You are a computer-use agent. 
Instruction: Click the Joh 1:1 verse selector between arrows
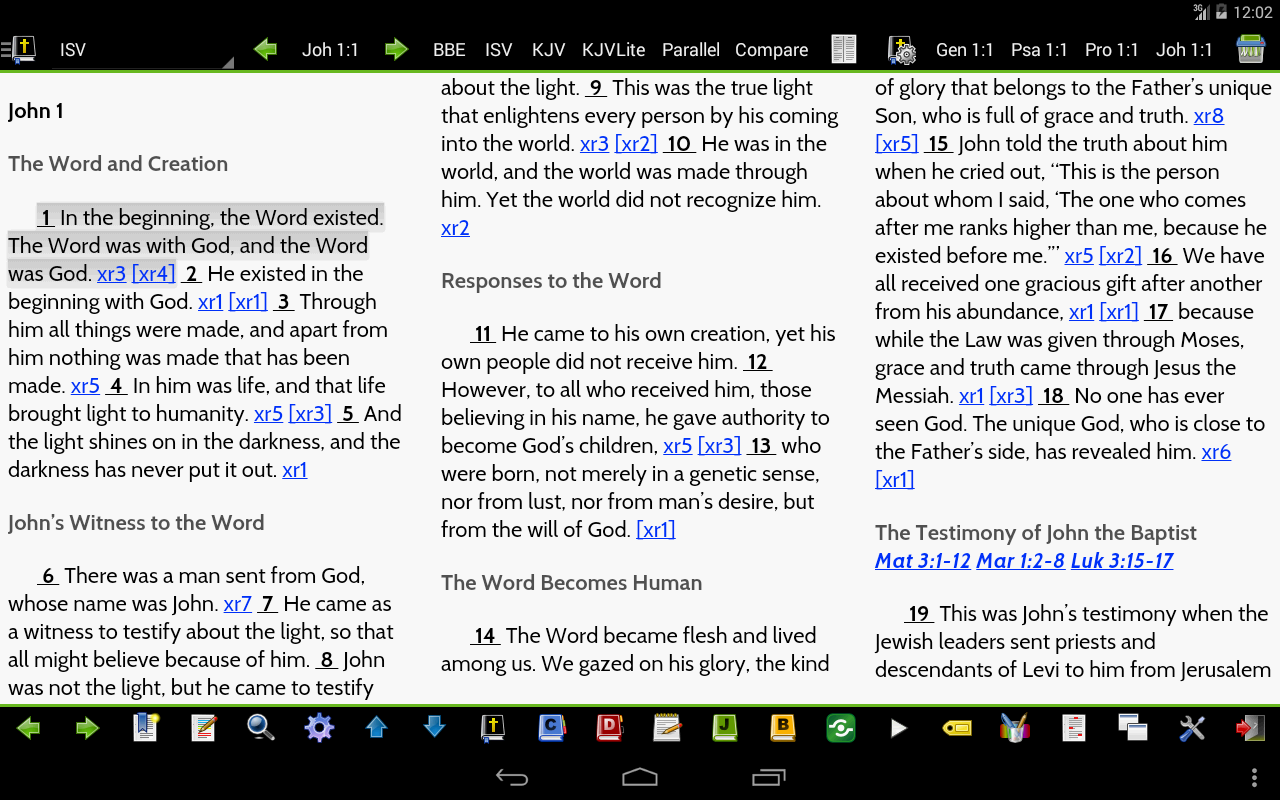(x=330, y=50)
